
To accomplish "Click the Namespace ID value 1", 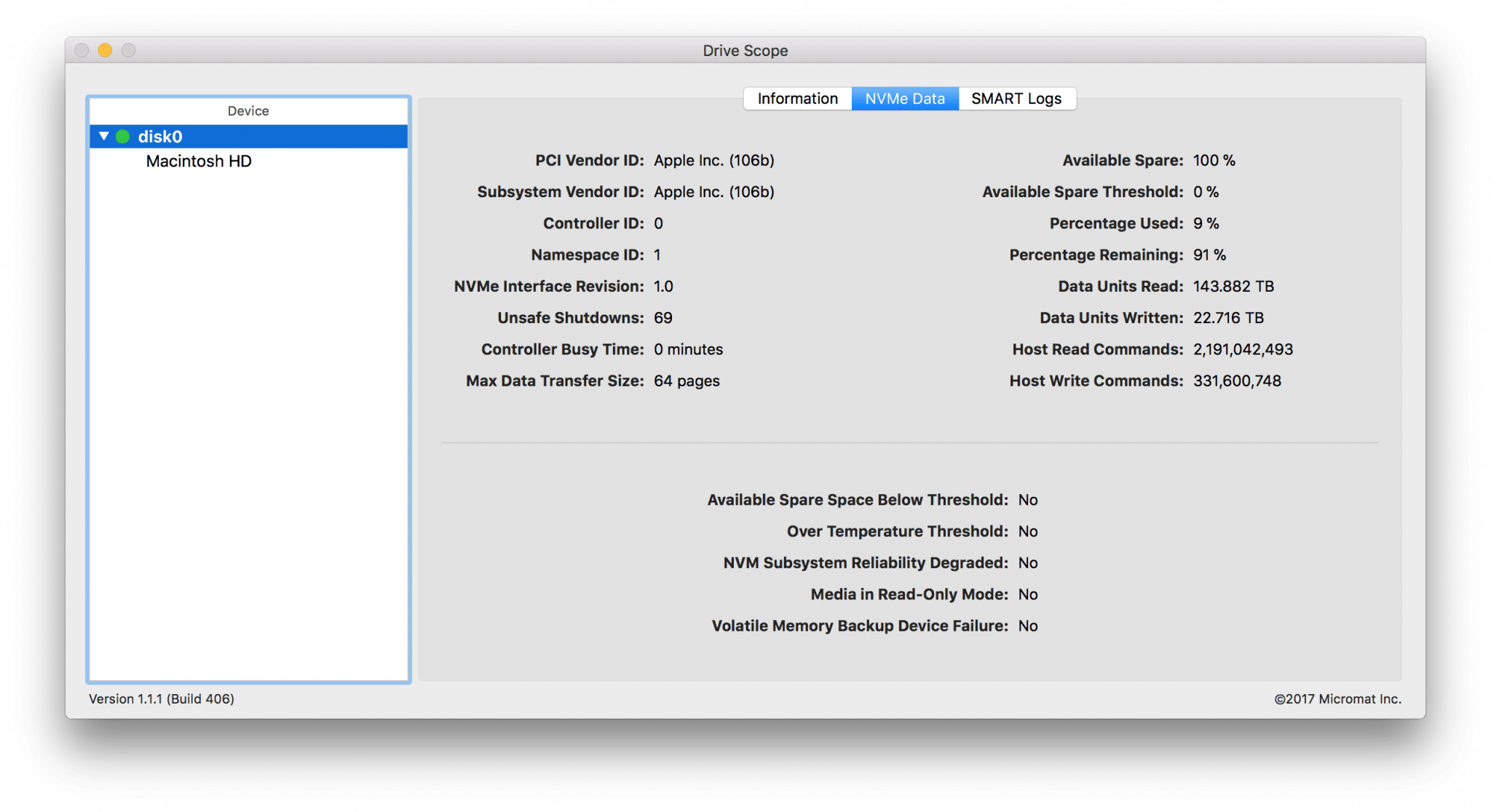I will coord(657,255).
